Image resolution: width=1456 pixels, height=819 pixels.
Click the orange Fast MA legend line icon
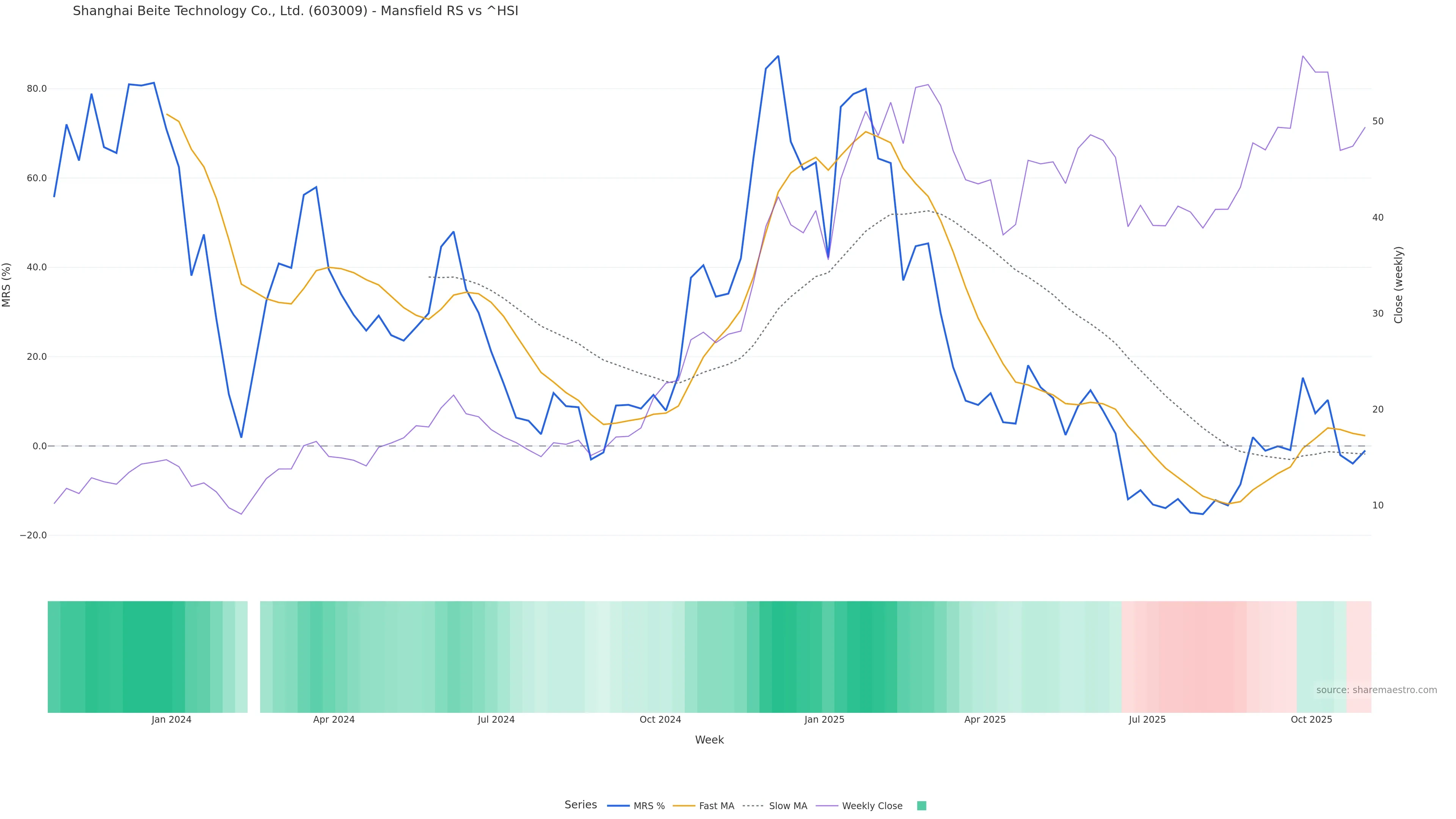(x=684, y=806)
